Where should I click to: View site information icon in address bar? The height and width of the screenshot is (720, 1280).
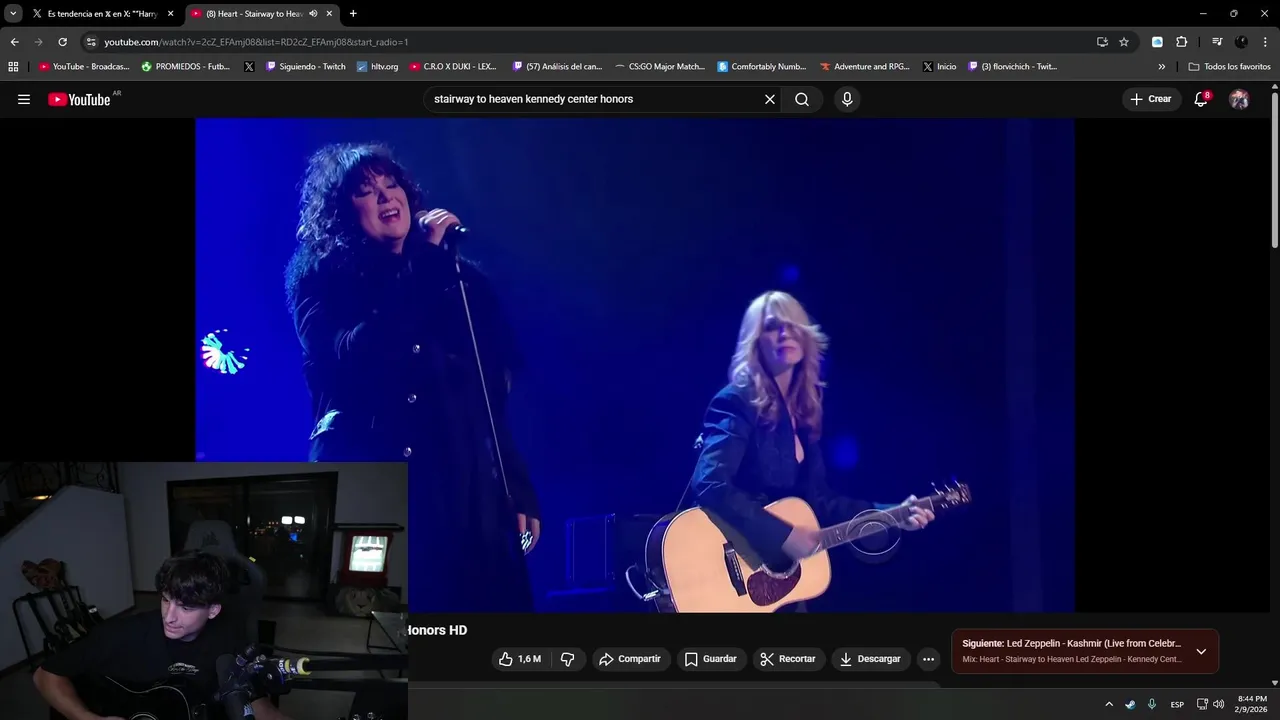tap(91, 42)
